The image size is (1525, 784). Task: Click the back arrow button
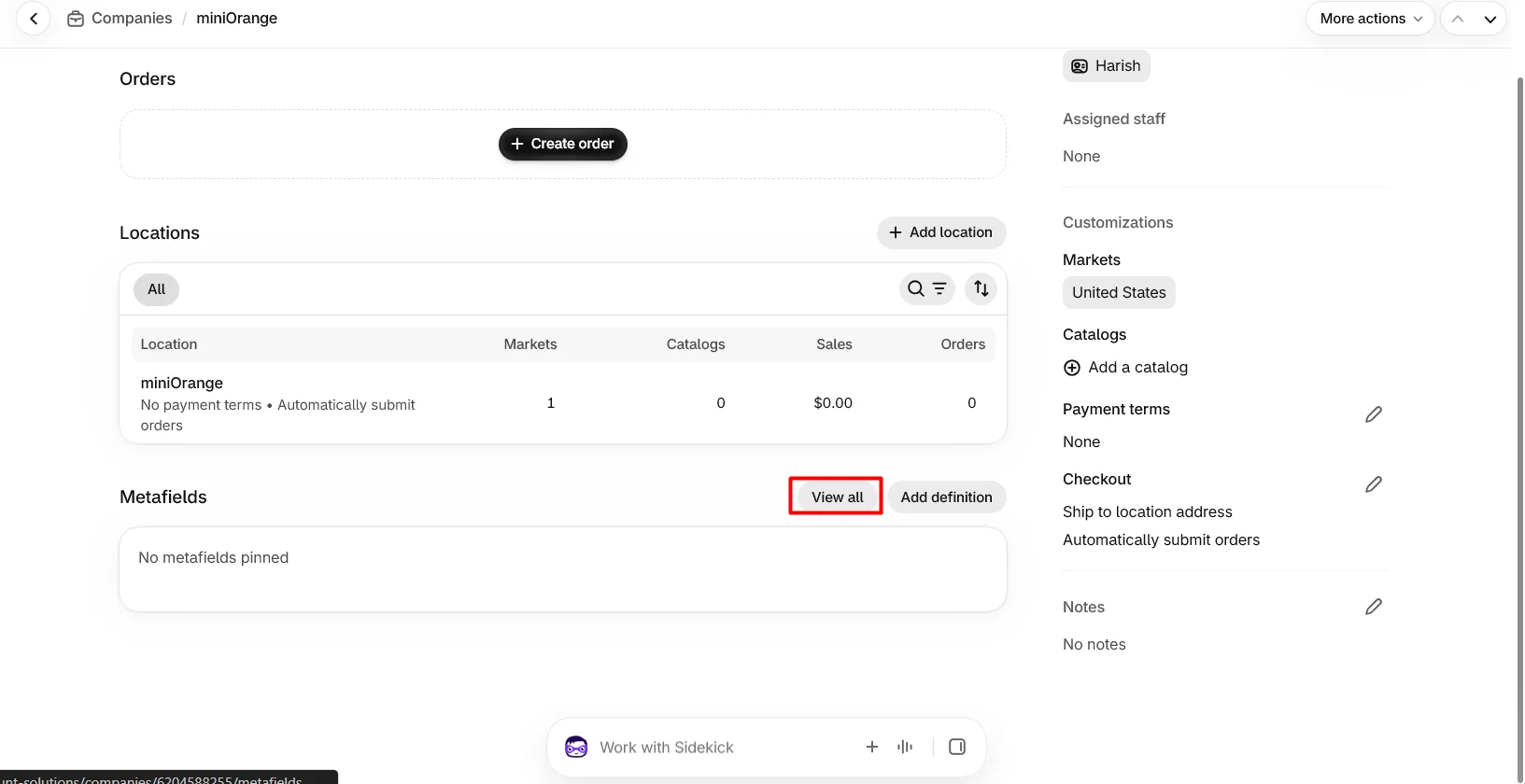click(34, 19)
